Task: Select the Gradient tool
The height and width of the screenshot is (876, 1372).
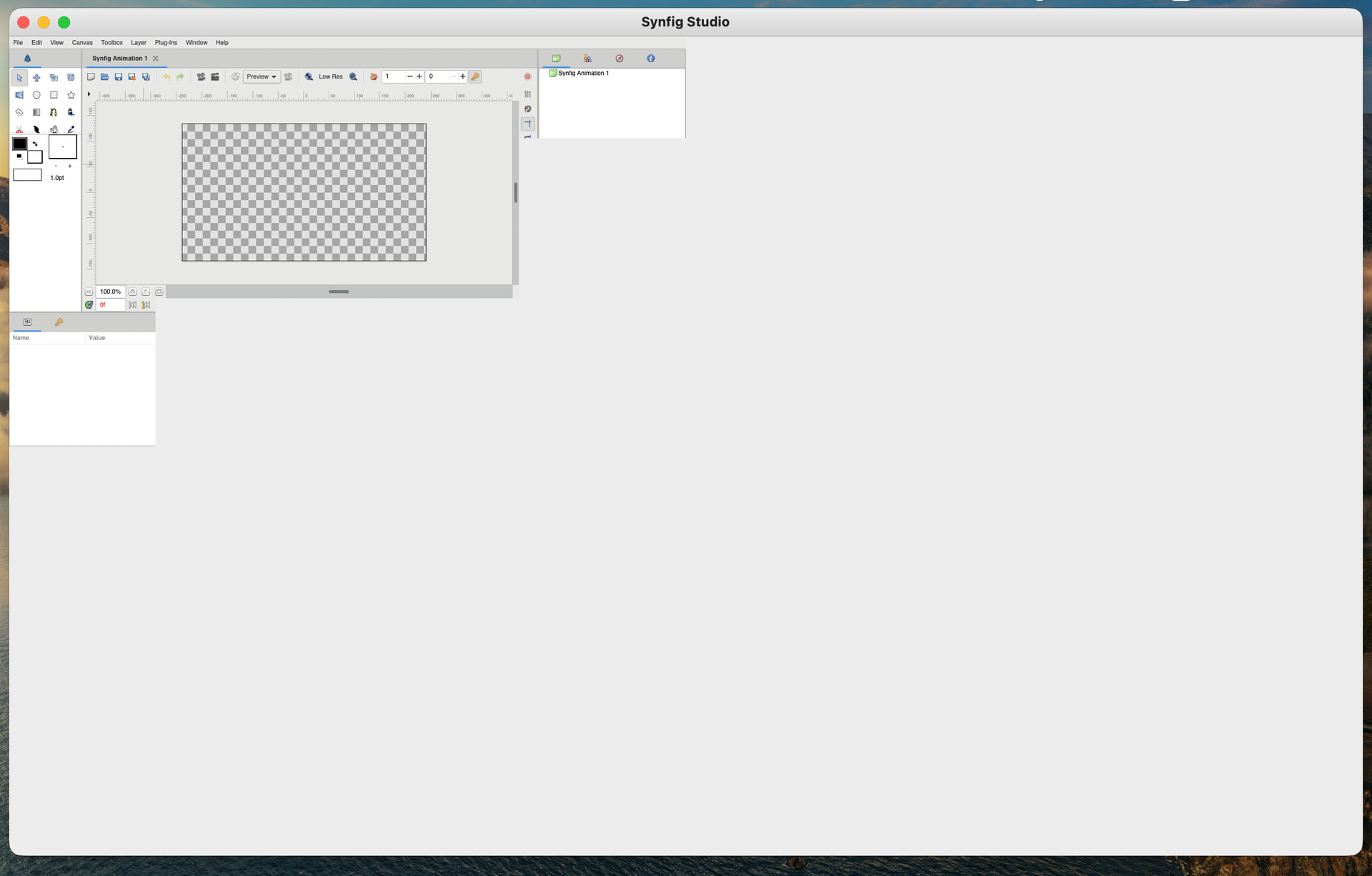Action: coord(36,112)
